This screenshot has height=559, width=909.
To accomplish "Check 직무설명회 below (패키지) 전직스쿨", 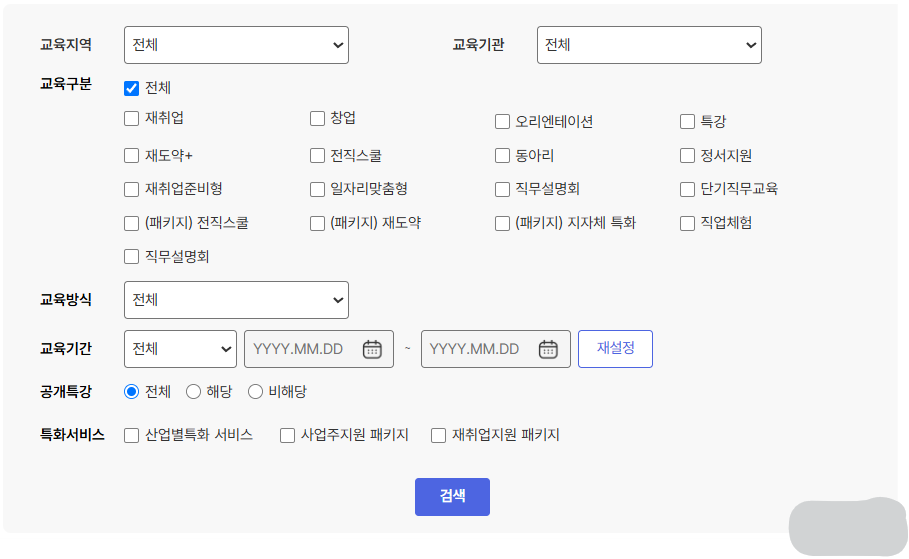I will pyautogui.click(x=132, y=257).
